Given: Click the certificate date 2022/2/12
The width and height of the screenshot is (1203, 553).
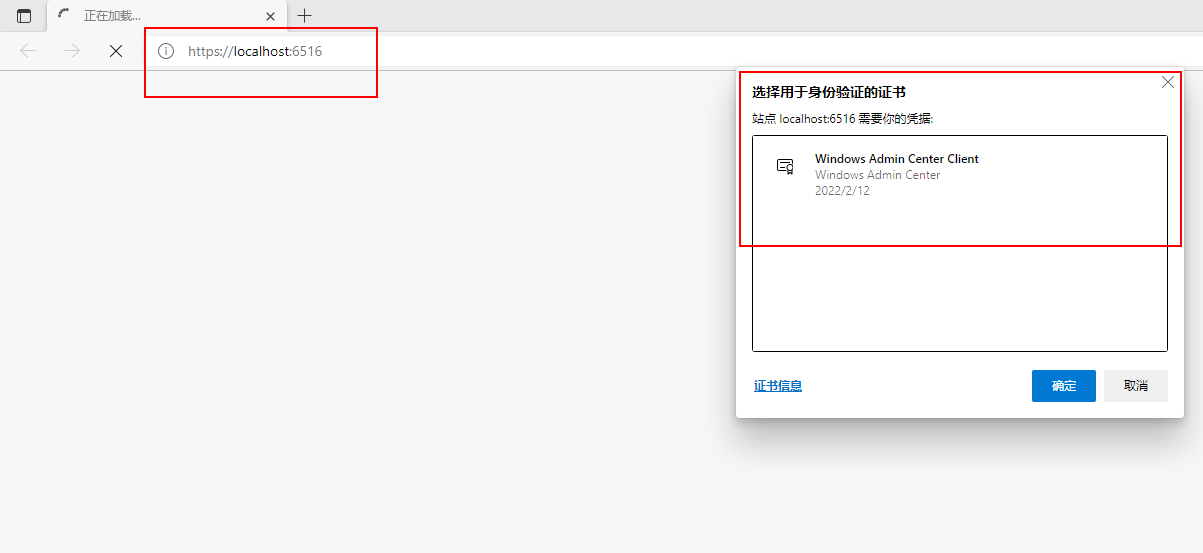Looking at the screenshot, I should 842,191.
